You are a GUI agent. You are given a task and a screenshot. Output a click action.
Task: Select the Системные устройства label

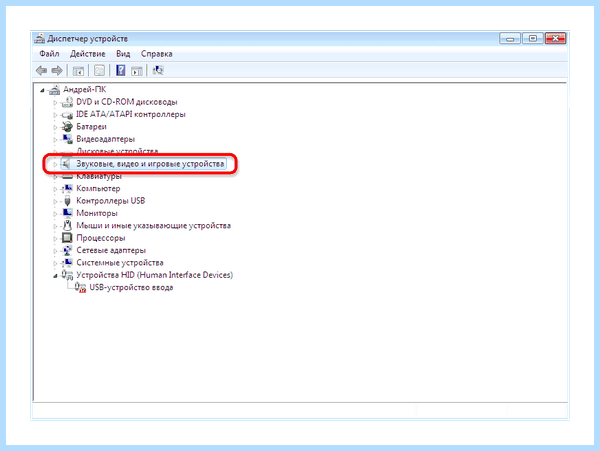120,263
